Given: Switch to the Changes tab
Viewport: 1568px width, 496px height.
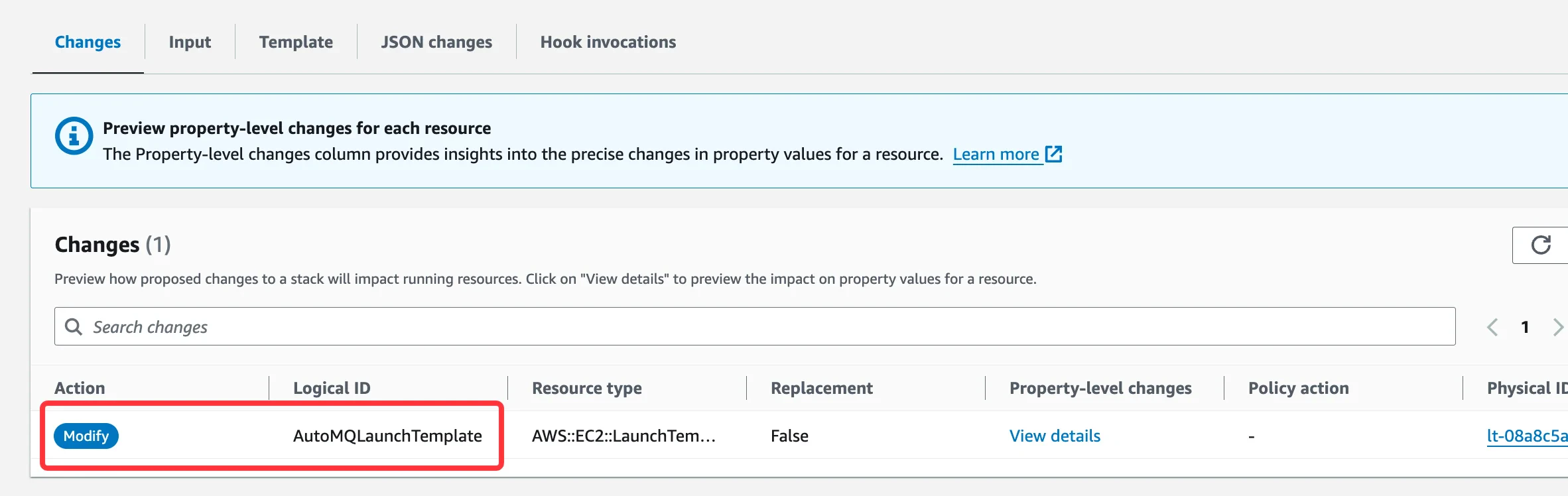Looking at the screenshot, I should point(88,42).
